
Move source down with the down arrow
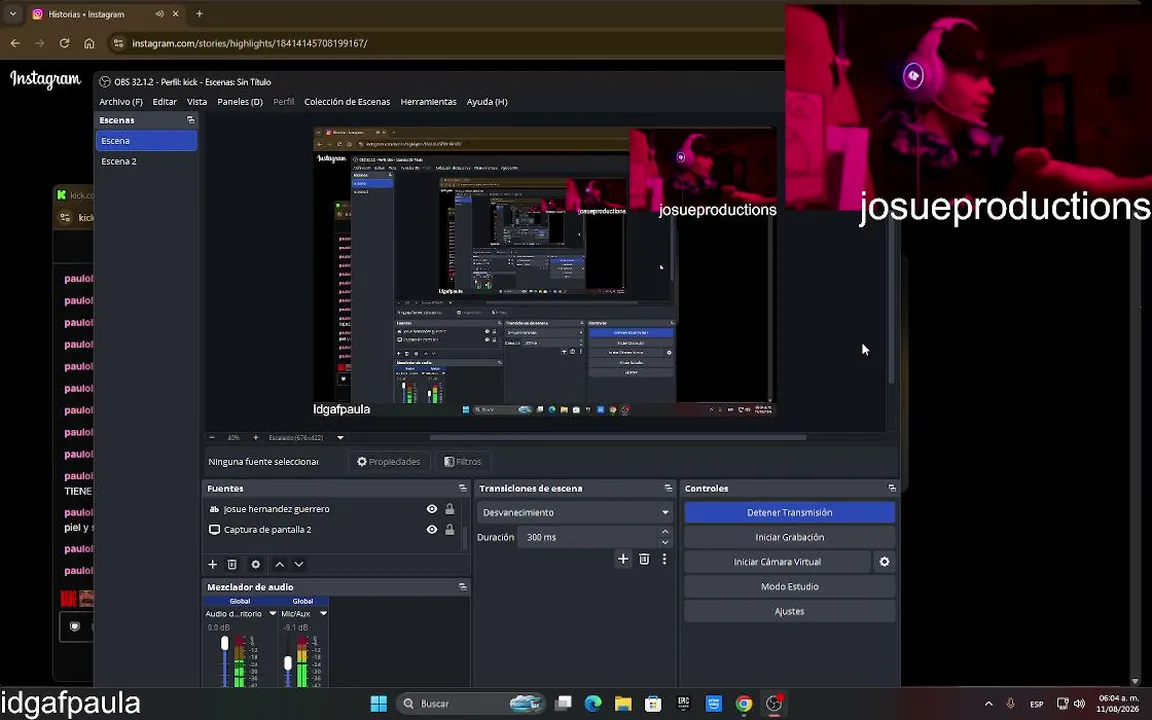click(x=299, y=564)
